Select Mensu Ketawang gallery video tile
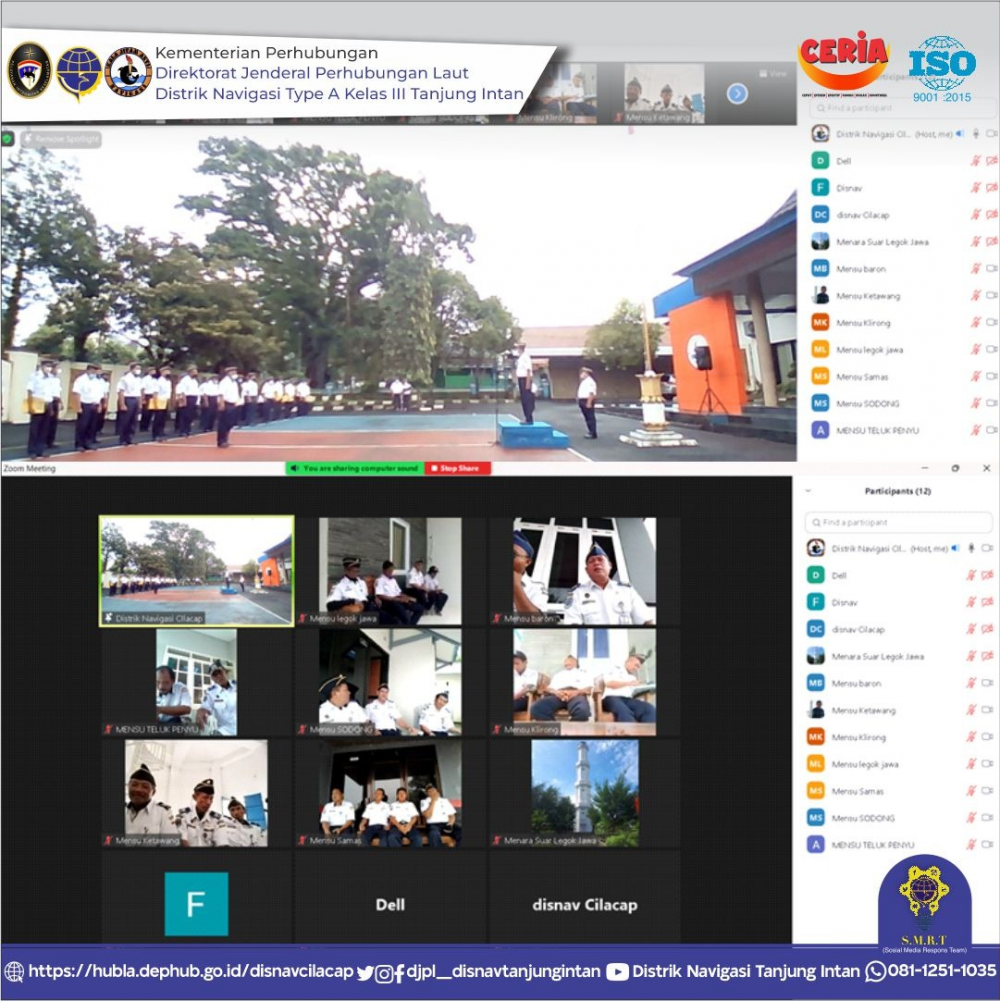The width and height of the screenshot is (1000, 1001). click(x=197, y=794)
